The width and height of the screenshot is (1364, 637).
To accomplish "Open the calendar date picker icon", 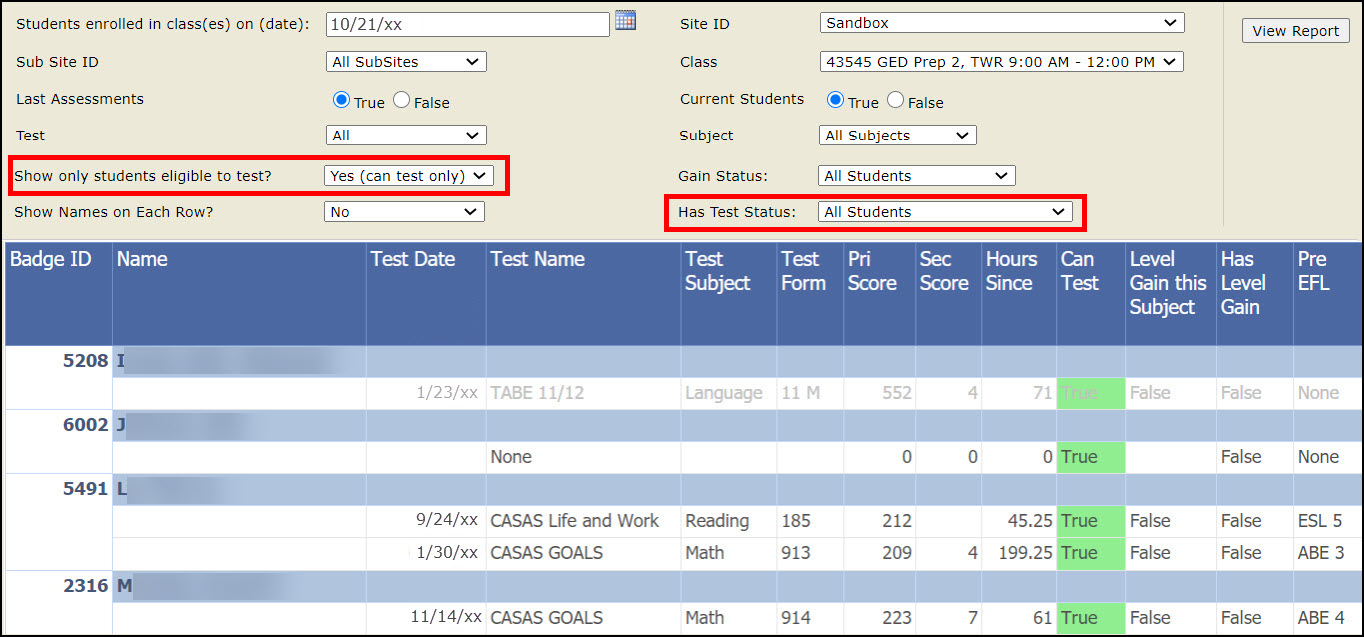I will pyautogui.click(x=625, y=21).
